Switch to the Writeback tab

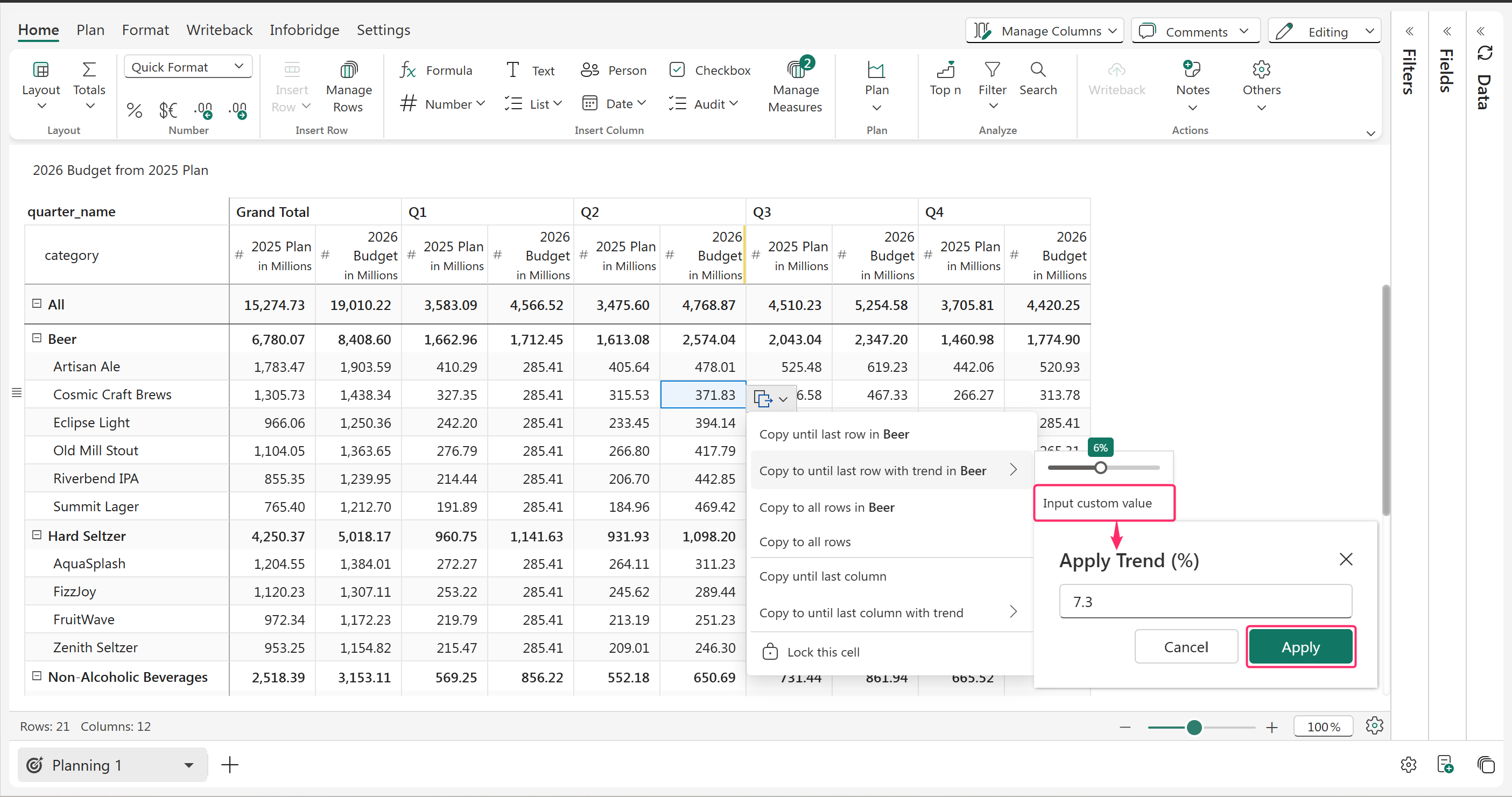[x=219, y=30]
